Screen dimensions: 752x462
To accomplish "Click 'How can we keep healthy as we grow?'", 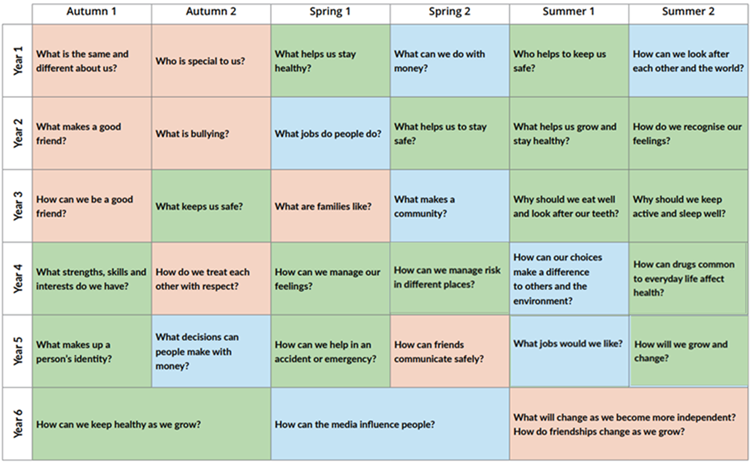I will [151, 424].
